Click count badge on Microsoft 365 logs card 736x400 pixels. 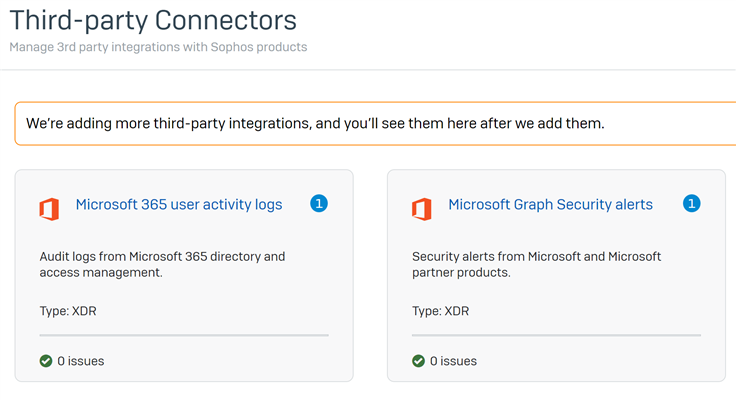click(x=319, y=204)
